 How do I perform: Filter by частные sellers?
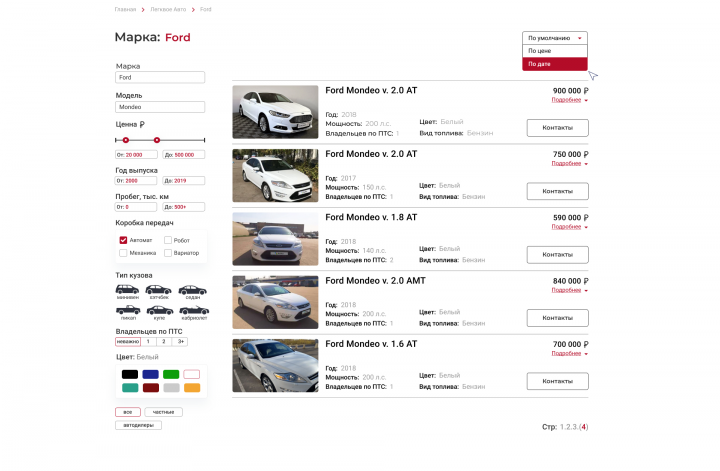[x=163, y=412]
